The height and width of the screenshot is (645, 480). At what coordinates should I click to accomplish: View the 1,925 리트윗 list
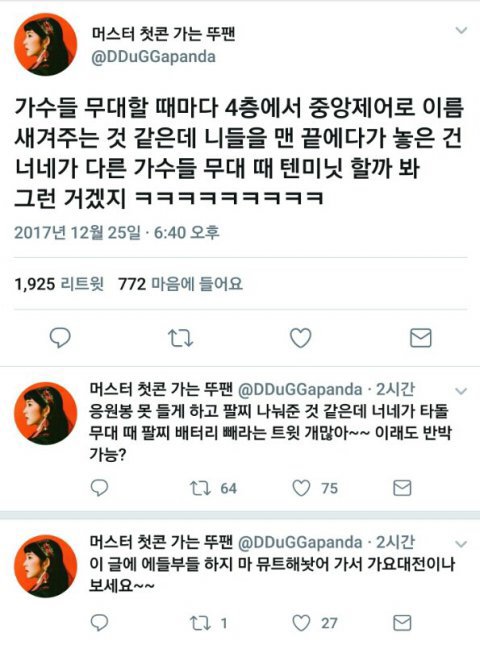pyautogui.click(x=59, y=284)
